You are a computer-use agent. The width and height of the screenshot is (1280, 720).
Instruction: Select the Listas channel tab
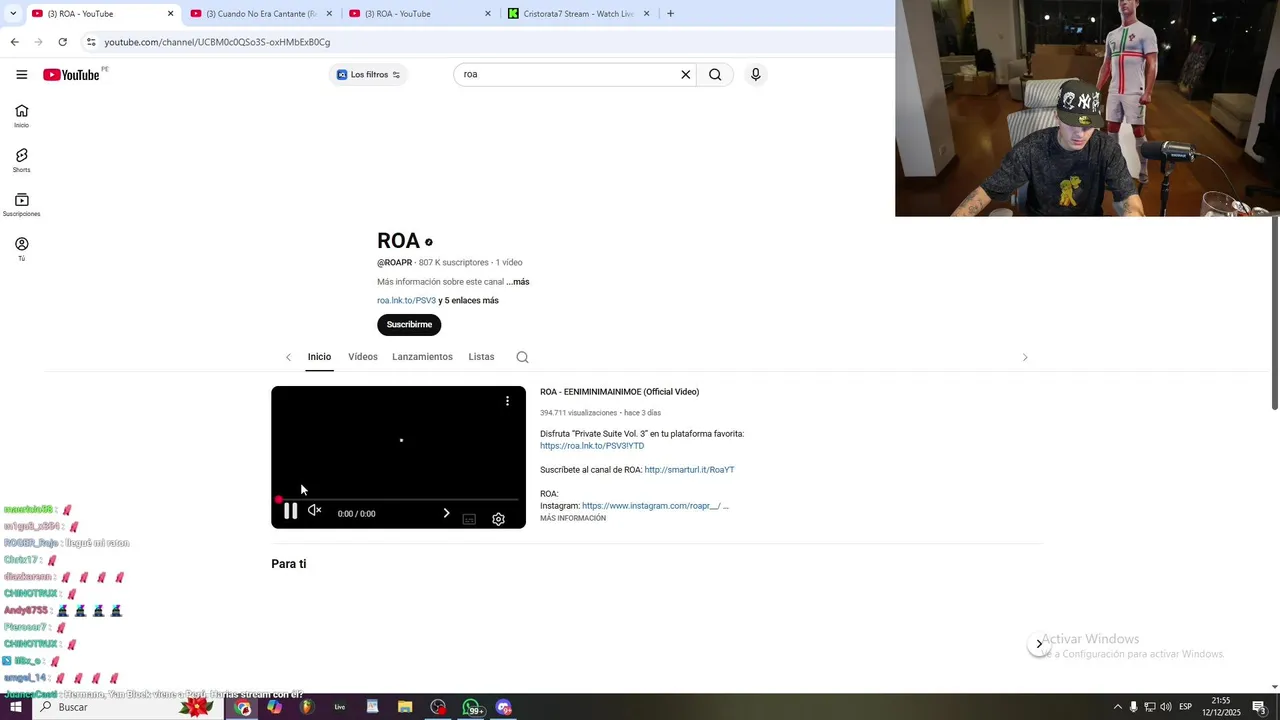[x=481, y=357]
